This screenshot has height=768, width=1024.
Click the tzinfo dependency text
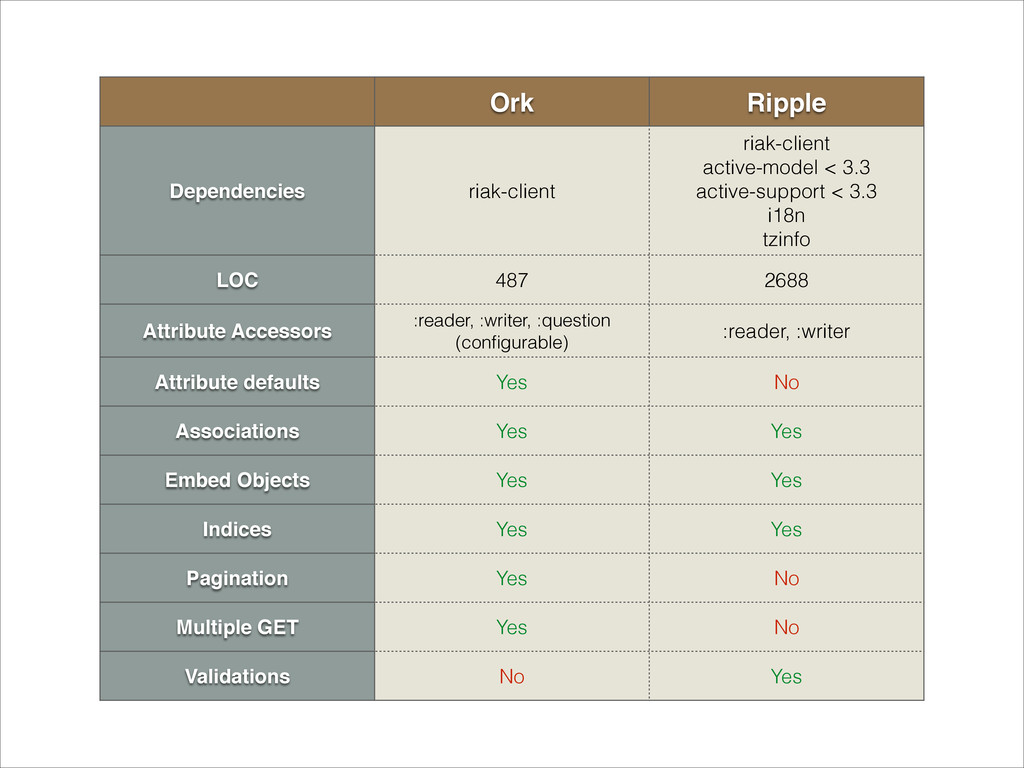(x=786, y=239)
